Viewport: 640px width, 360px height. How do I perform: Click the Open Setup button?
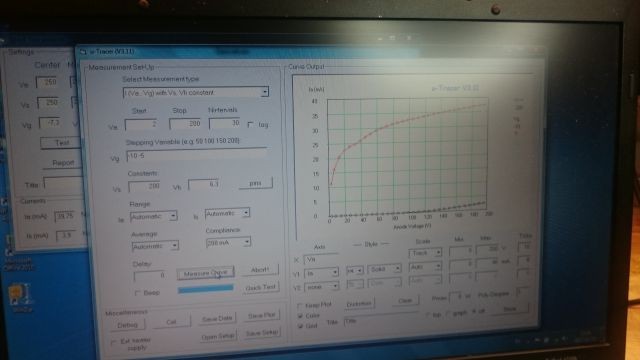click(x=218, y=337)
